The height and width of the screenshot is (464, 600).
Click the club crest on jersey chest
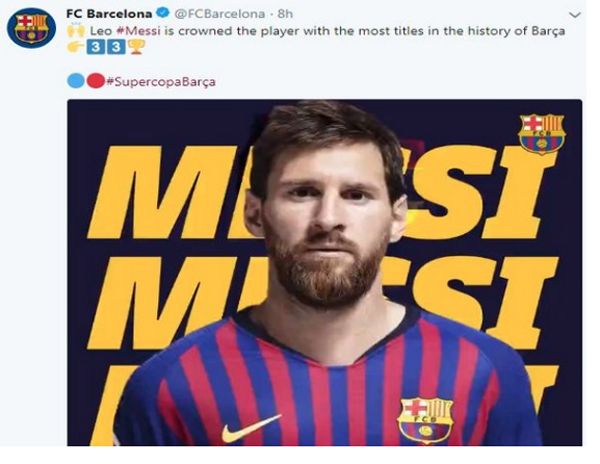[425, 419]
